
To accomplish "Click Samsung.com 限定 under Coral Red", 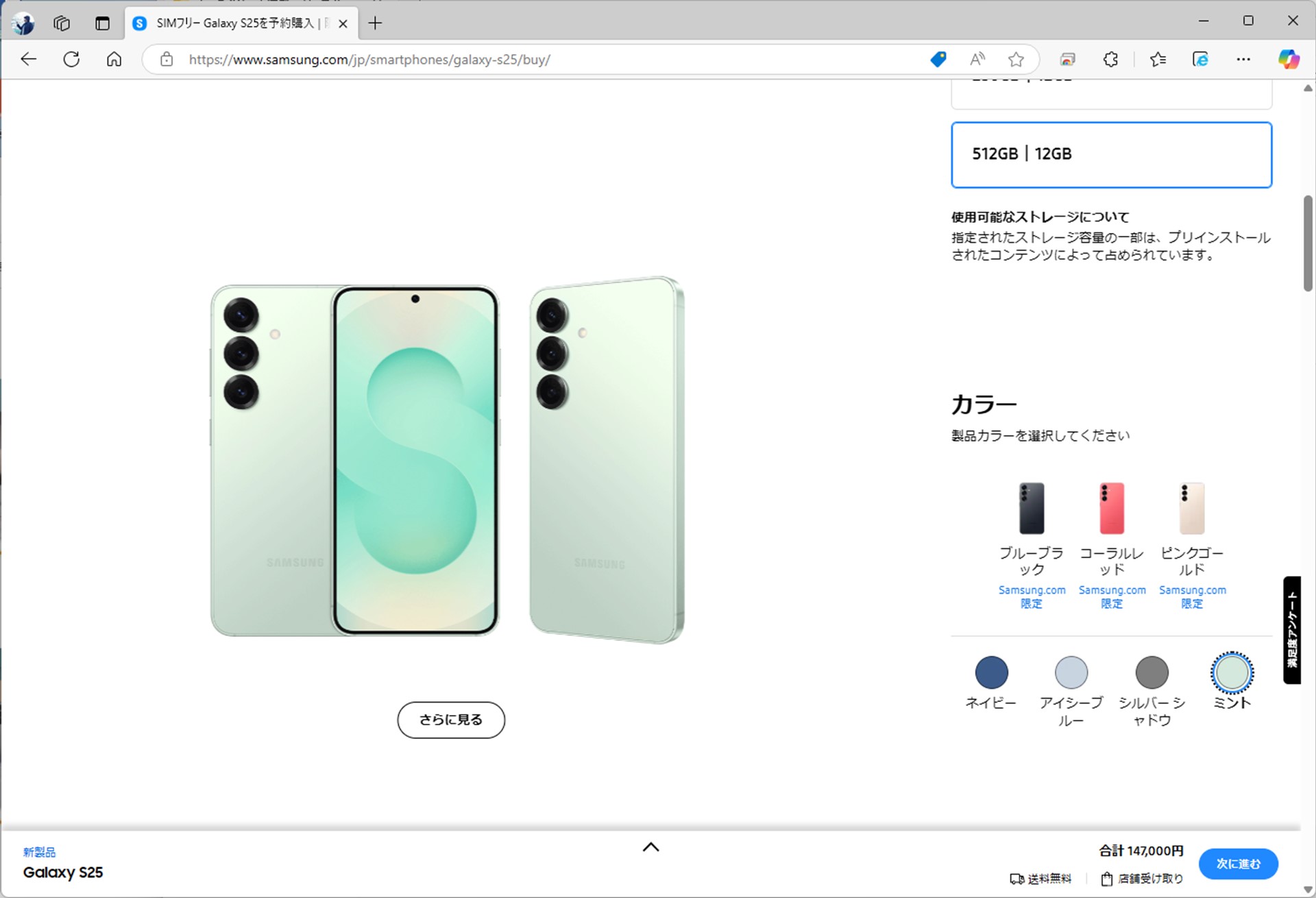I will 1112,597.
